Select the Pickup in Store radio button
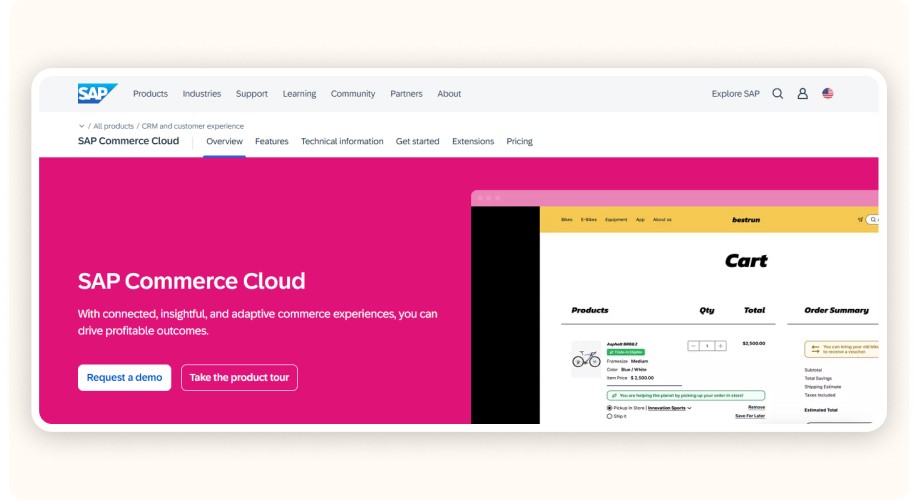The image size is (919, 500). pyautogui.click(x=610, y=408)
